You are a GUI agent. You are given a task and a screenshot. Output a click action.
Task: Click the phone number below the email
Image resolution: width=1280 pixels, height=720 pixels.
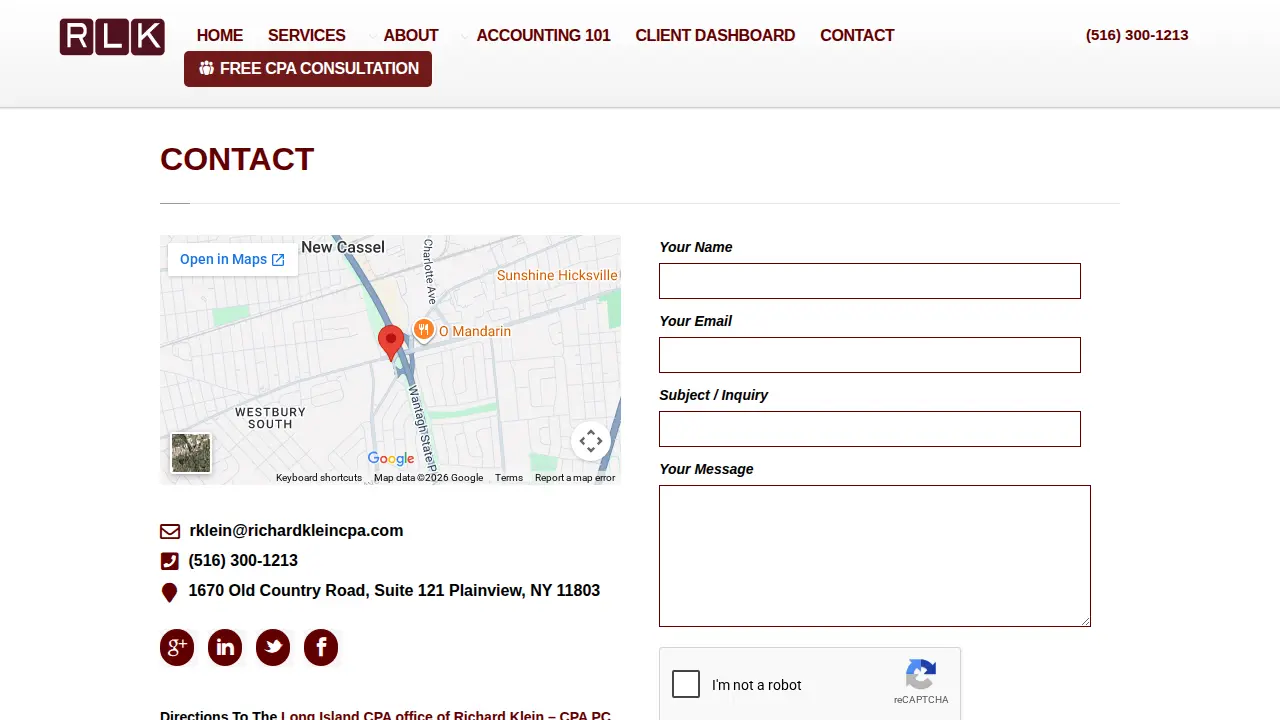243,561
